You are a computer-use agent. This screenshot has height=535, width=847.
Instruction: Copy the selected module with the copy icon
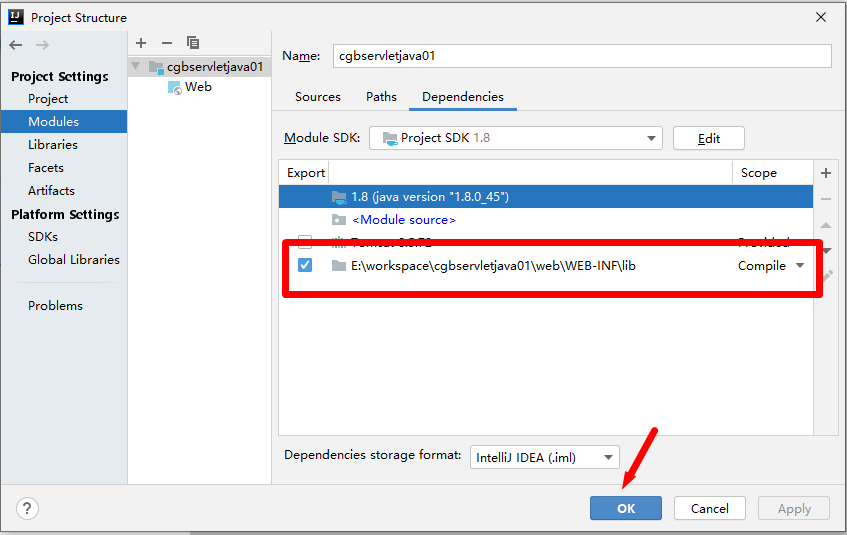tap(193, 43)
